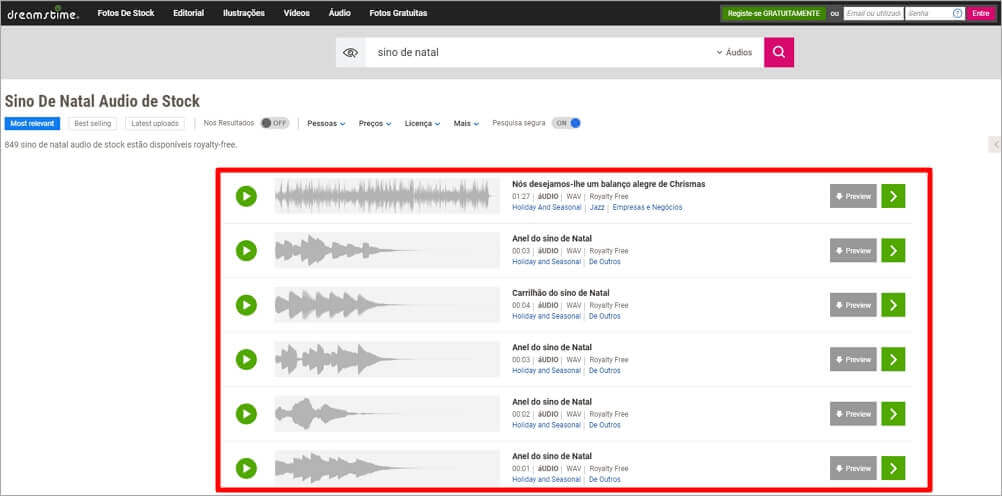1002x496 pixels.
Task: Expand the Preços filter dropdown
Action: click(x=375, y=123)
